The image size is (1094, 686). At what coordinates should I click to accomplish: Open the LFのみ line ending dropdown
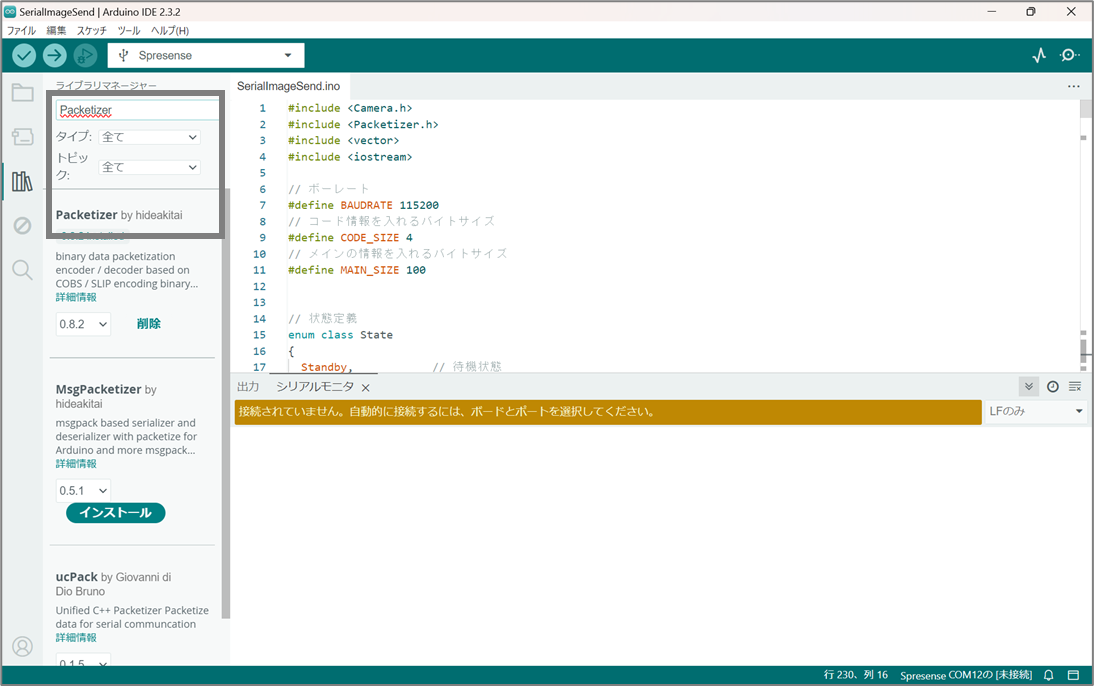1036,412
